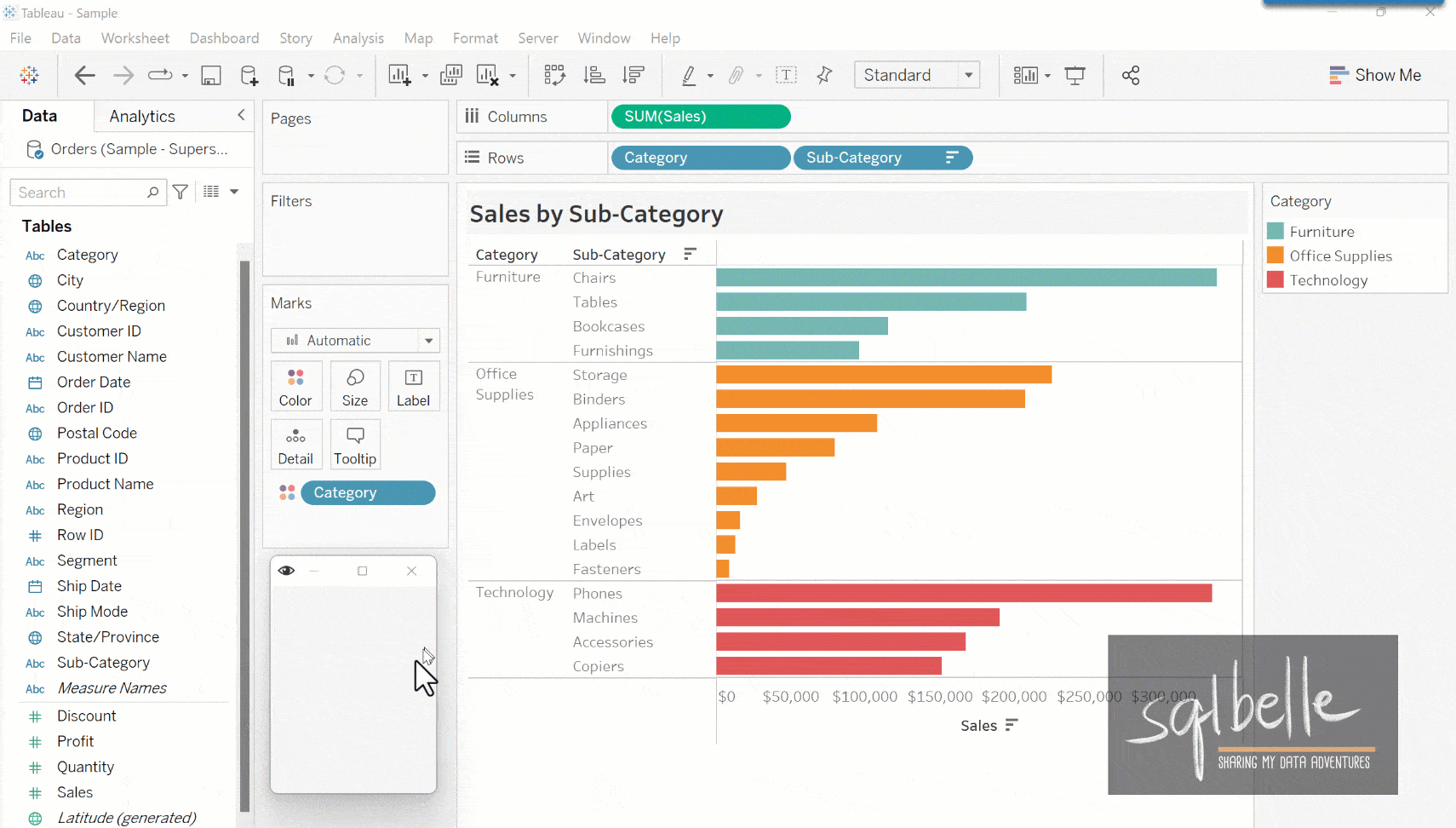The width and height of the screenshot is (1456, 828).
Task: Click the Highlight pen icon
Action: 689,75
